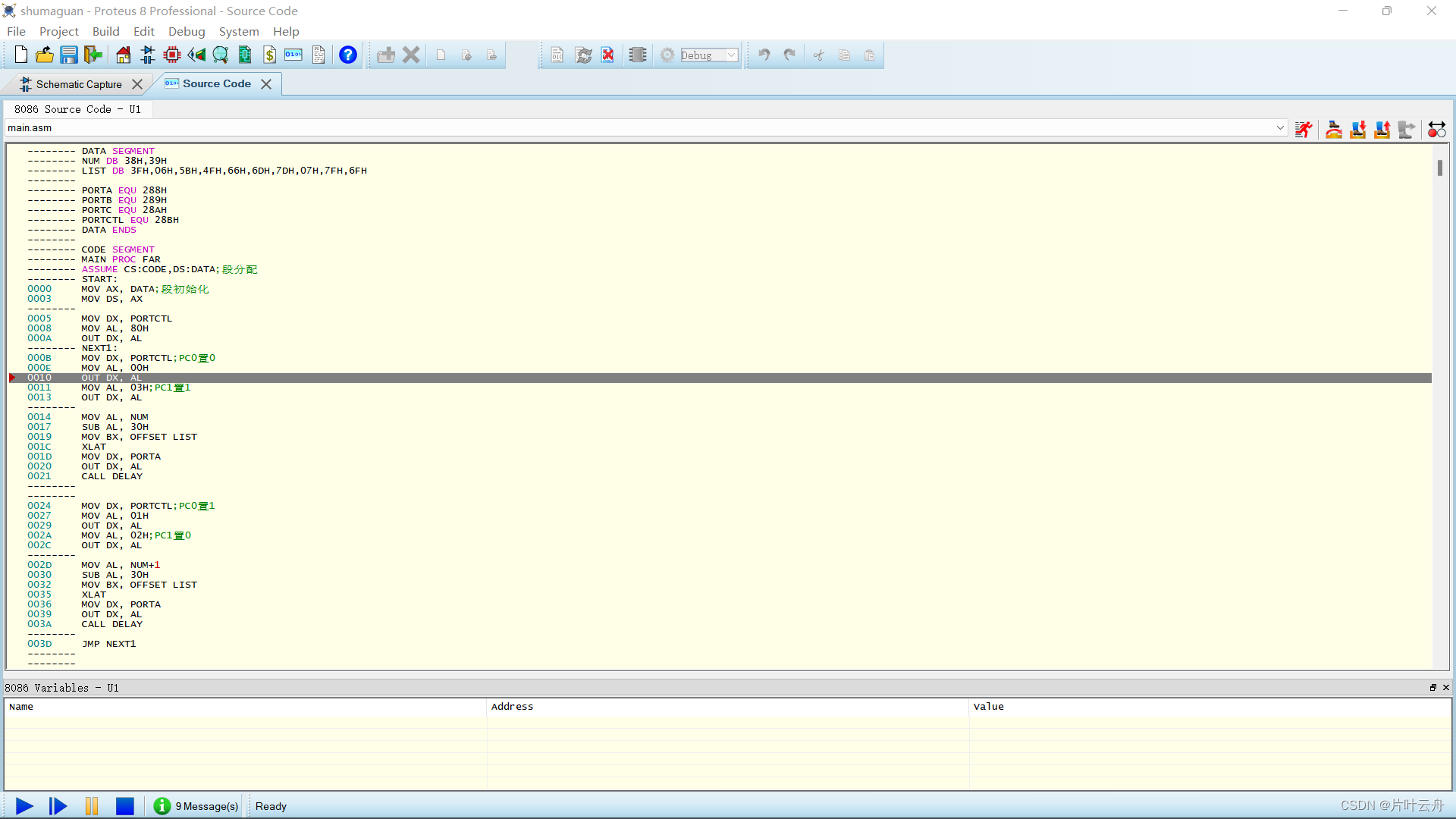Click the Build menu item
Image resolution: width=1456 pixels, height=819 pixels.
(x=106, y=31)
